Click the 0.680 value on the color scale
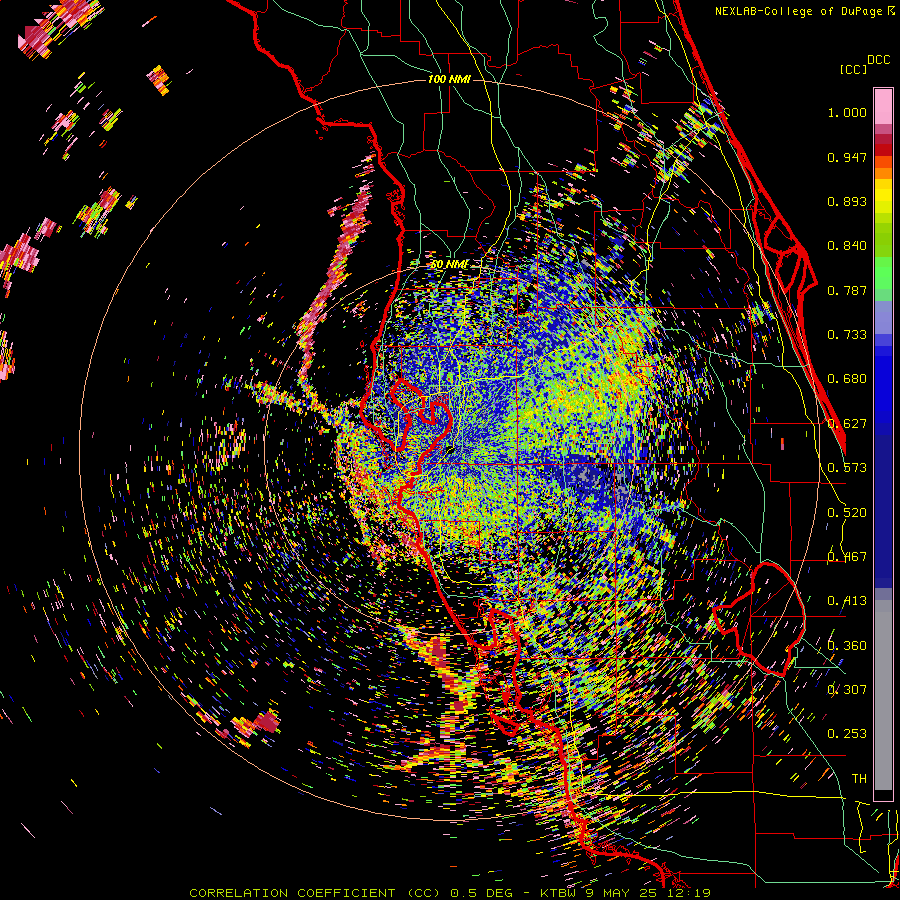Screen dimensions: 900x900 pos(847,379)
